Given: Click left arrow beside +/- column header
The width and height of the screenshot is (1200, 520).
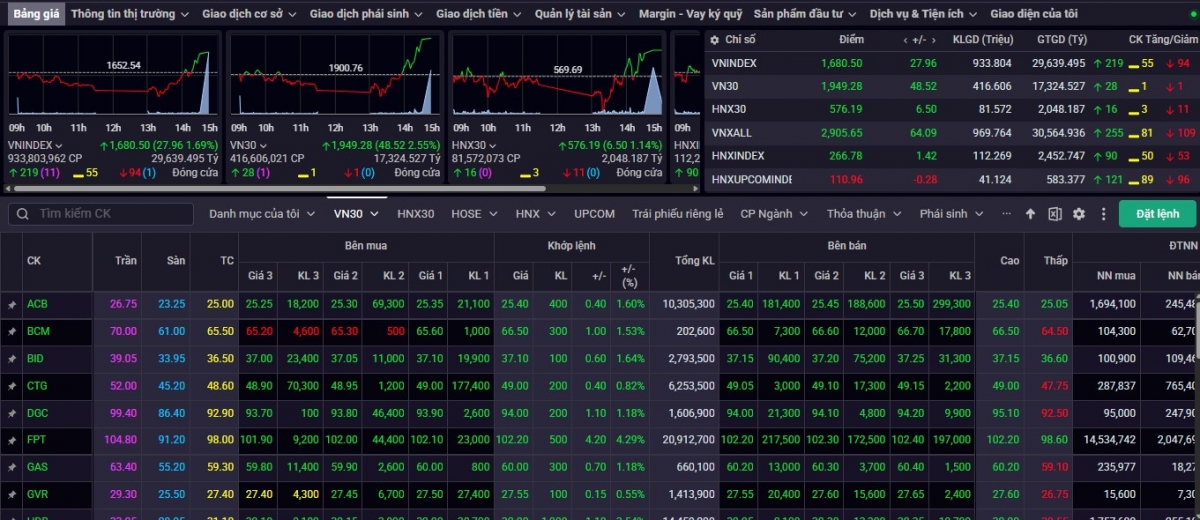Looking at the screenshot, I should 904,39.
